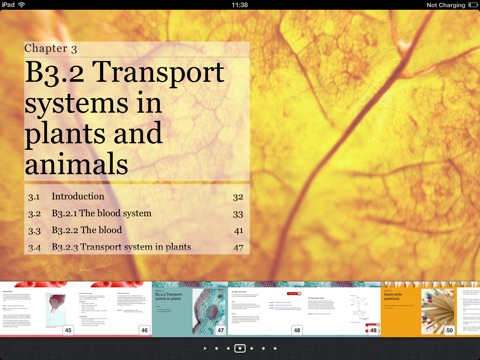
Task: Tap the red callout button on page 48
Action: coord(294,293)
